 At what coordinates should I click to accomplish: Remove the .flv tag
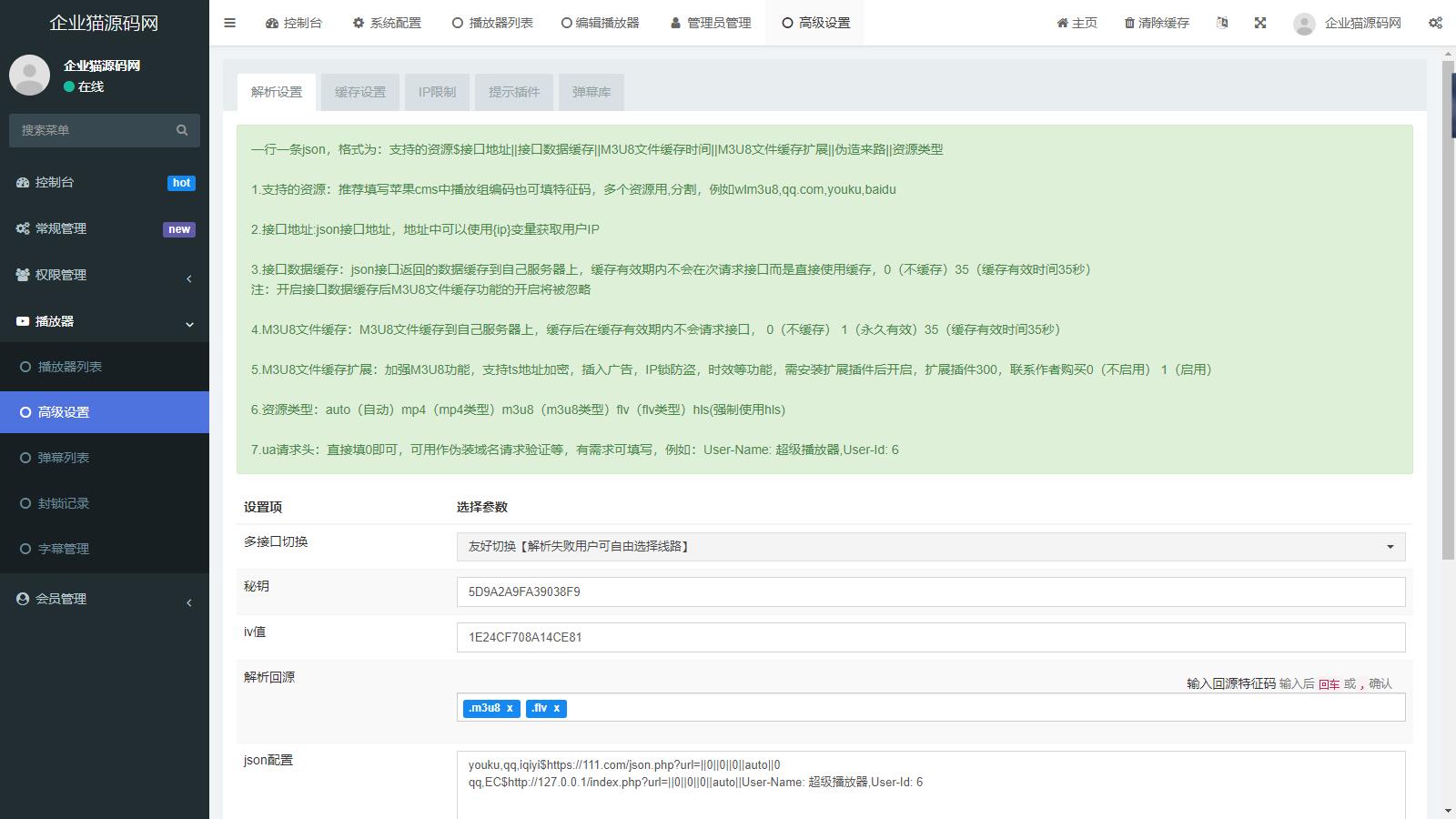point(557,708)
